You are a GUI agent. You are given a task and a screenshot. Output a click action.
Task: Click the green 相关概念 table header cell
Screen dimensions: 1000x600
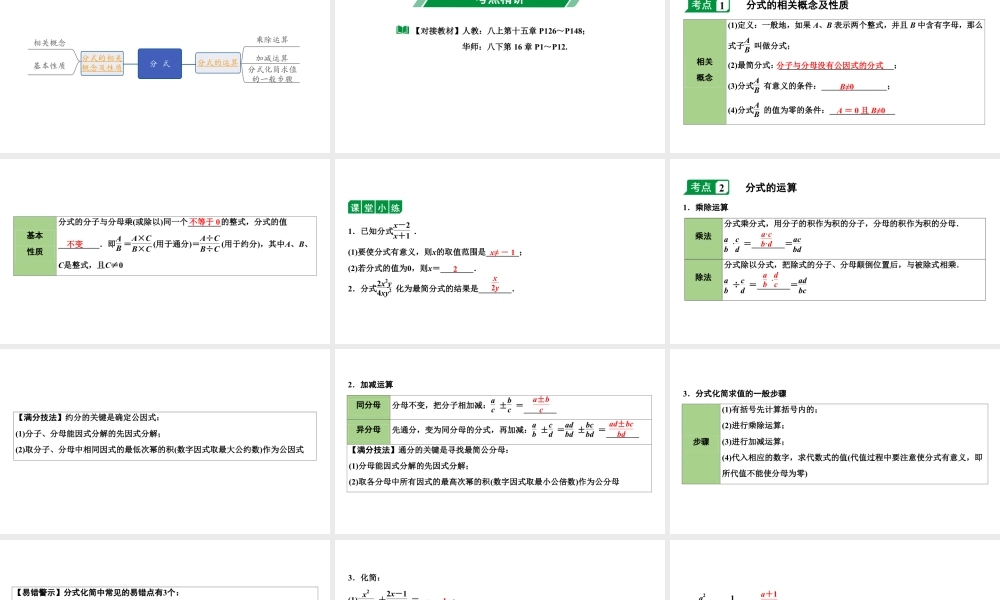coord(704,70)
